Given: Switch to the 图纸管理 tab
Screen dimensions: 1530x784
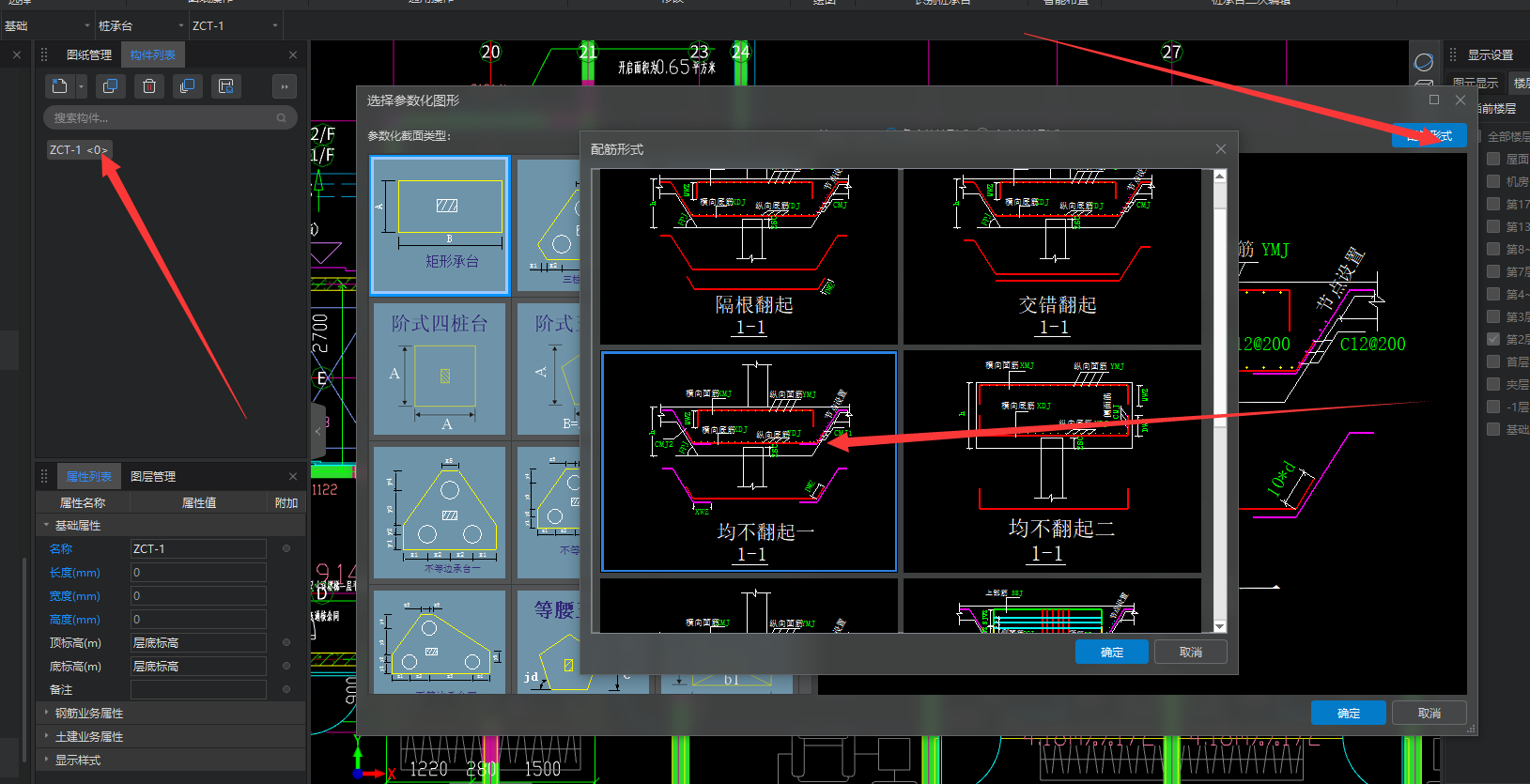Looking at the screenshot, I should (x=89, y=54).
